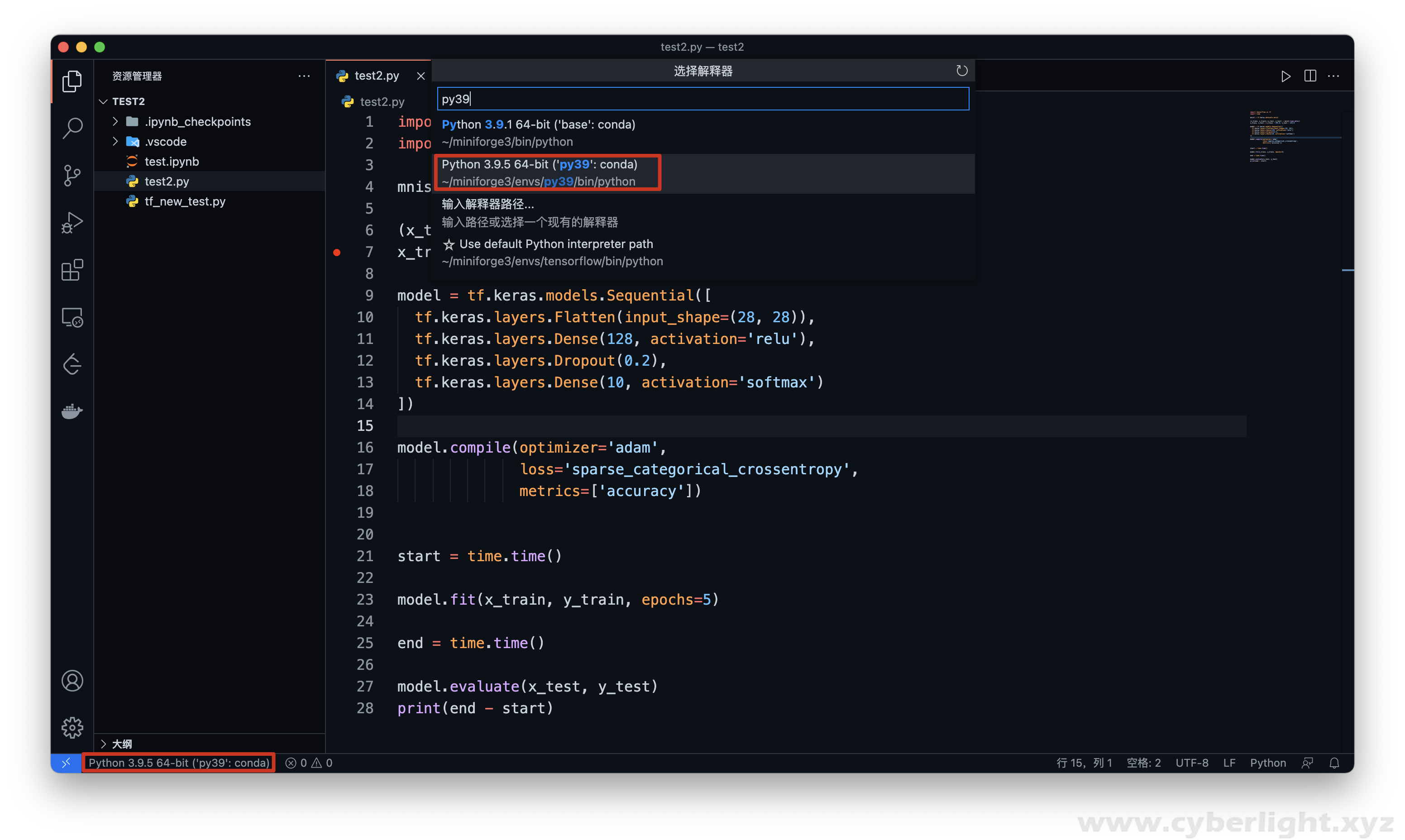Open the activity bar icon above Docker
Screen dimensions: 1405x840
[x=72, y=364]
